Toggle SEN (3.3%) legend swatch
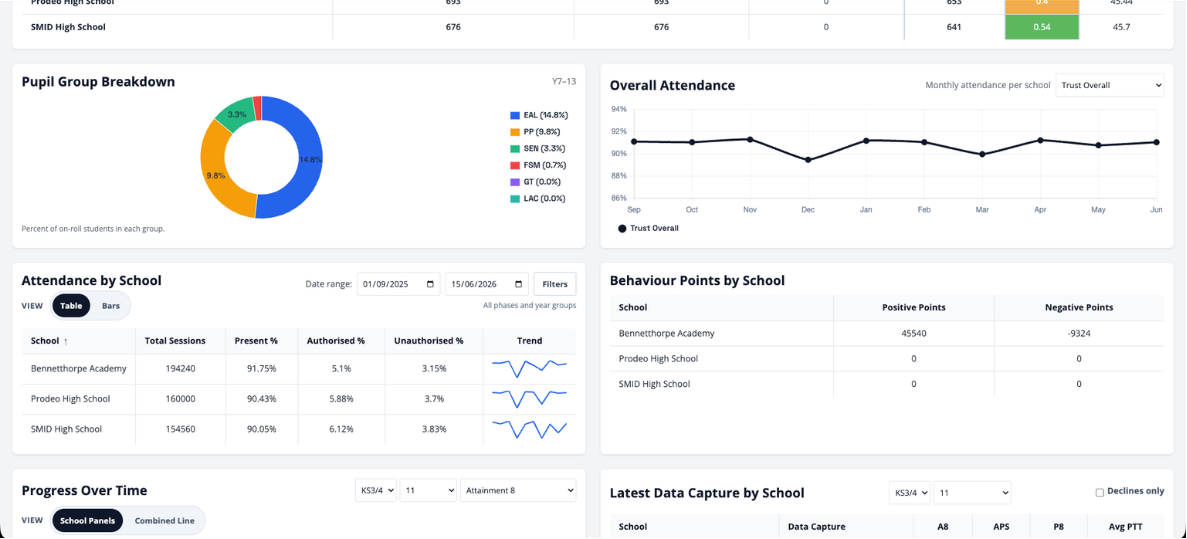1187x539 pixels. tap(515, 148)
